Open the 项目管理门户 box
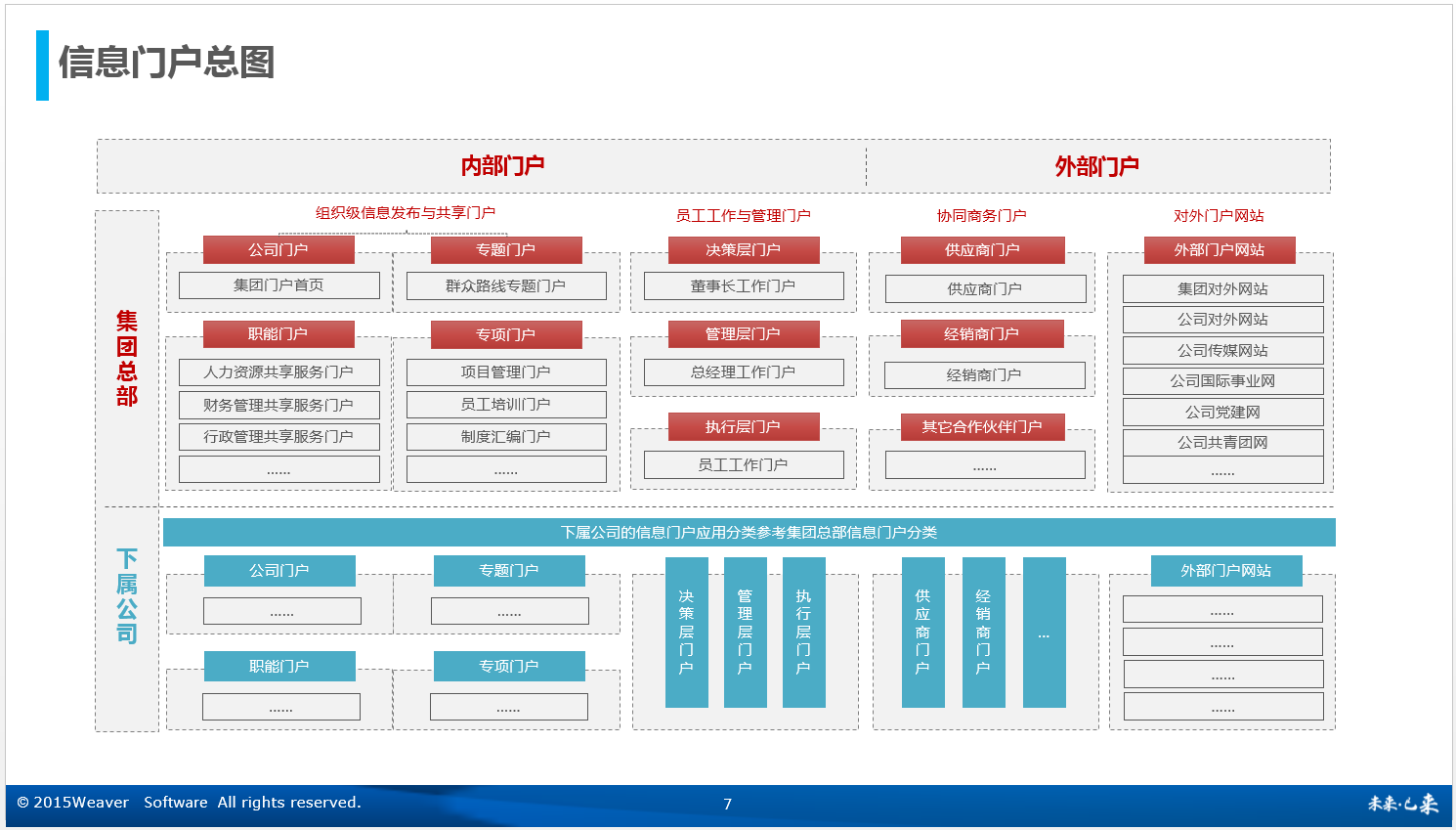 coord(505,372)
